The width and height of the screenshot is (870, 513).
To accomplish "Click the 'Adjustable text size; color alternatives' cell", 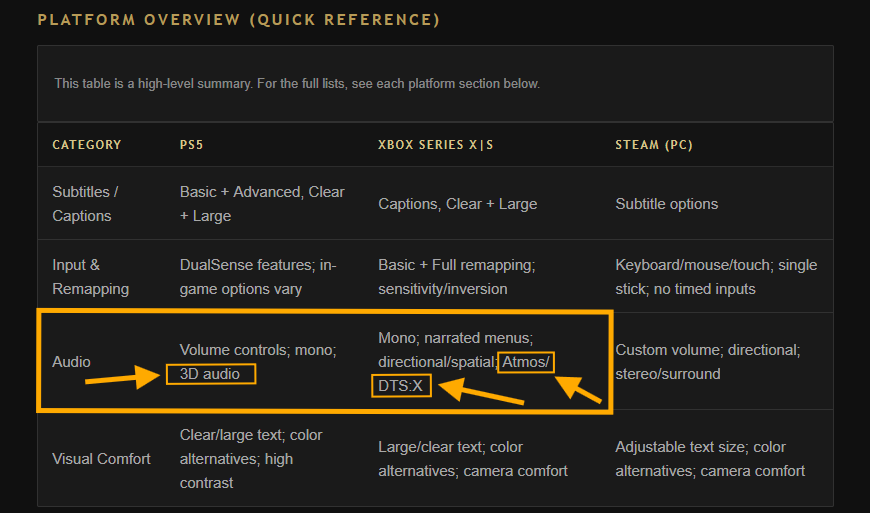I will click(x=710, y=459).
